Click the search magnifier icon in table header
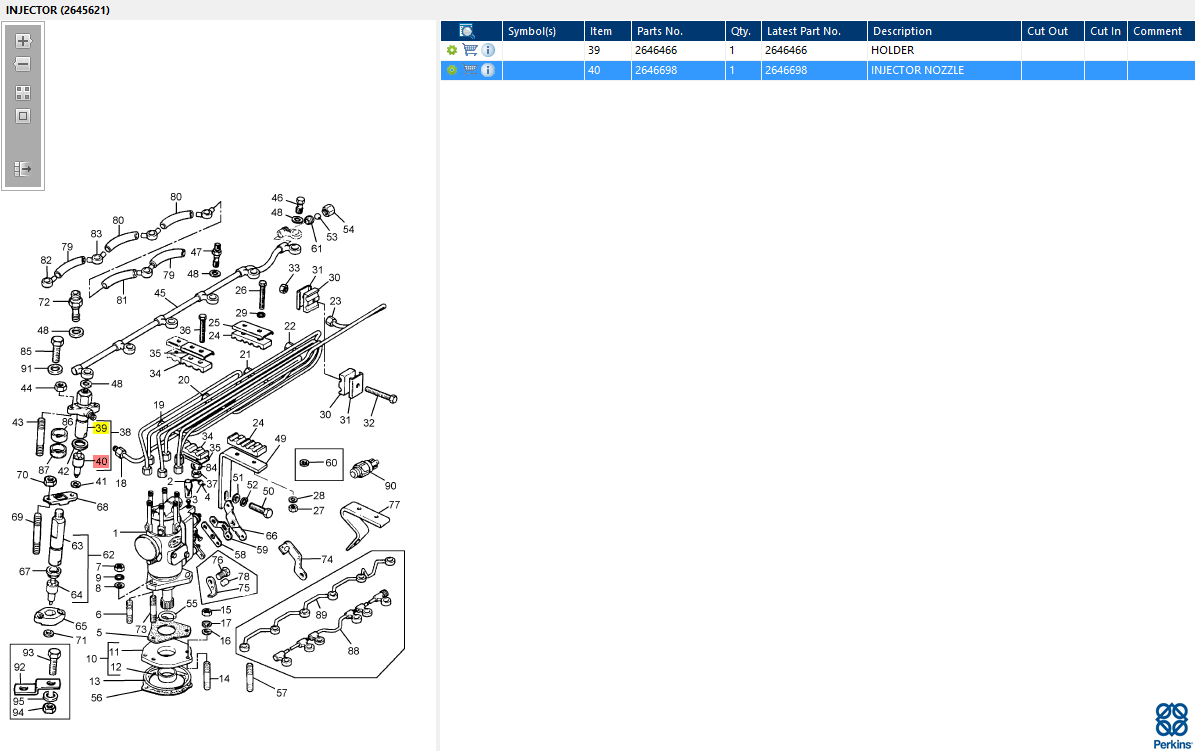Viewport: 1195px width, 751px height. tap(466, 31)
